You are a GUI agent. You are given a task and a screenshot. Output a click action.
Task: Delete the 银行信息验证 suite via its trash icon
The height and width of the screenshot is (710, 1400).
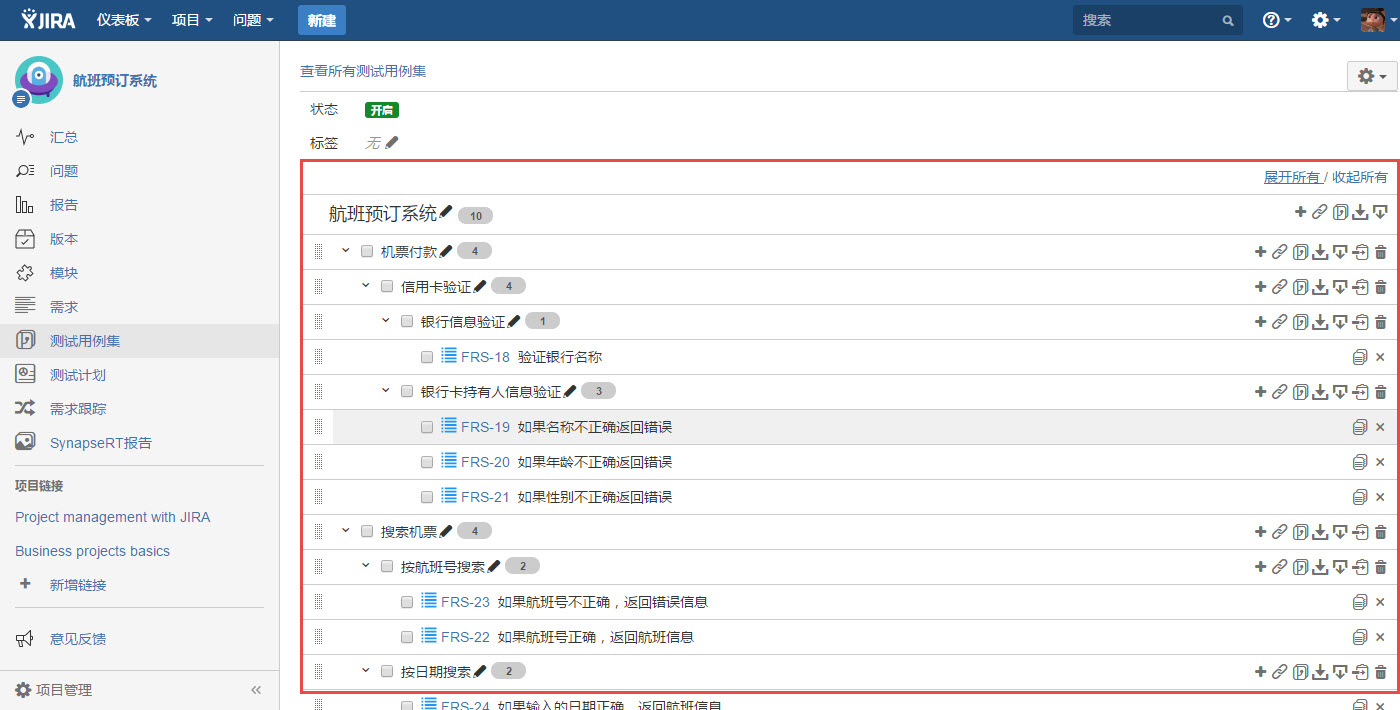click(1381, 322)
